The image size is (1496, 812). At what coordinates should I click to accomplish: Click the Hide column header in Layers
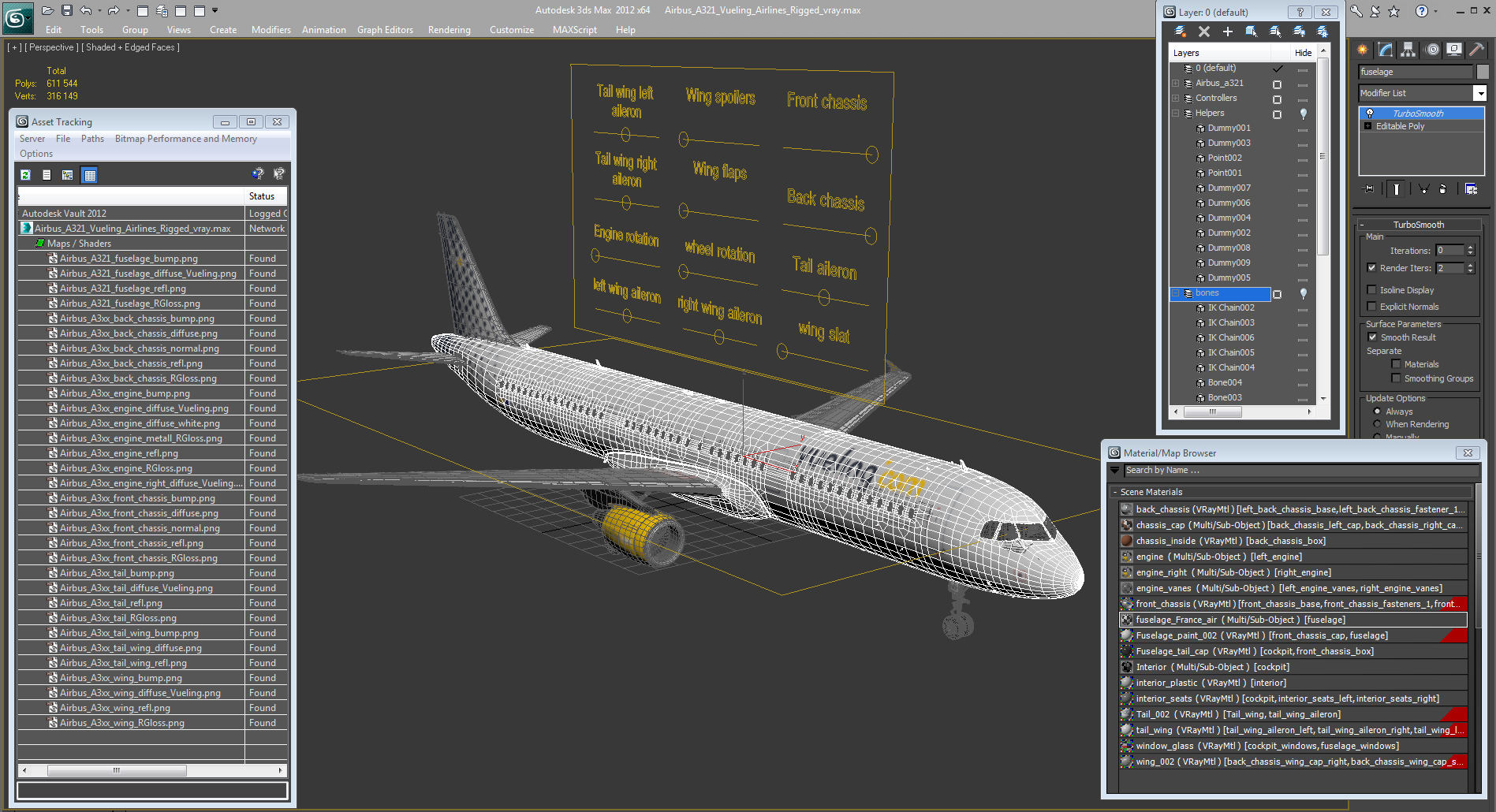(1303, 53)
